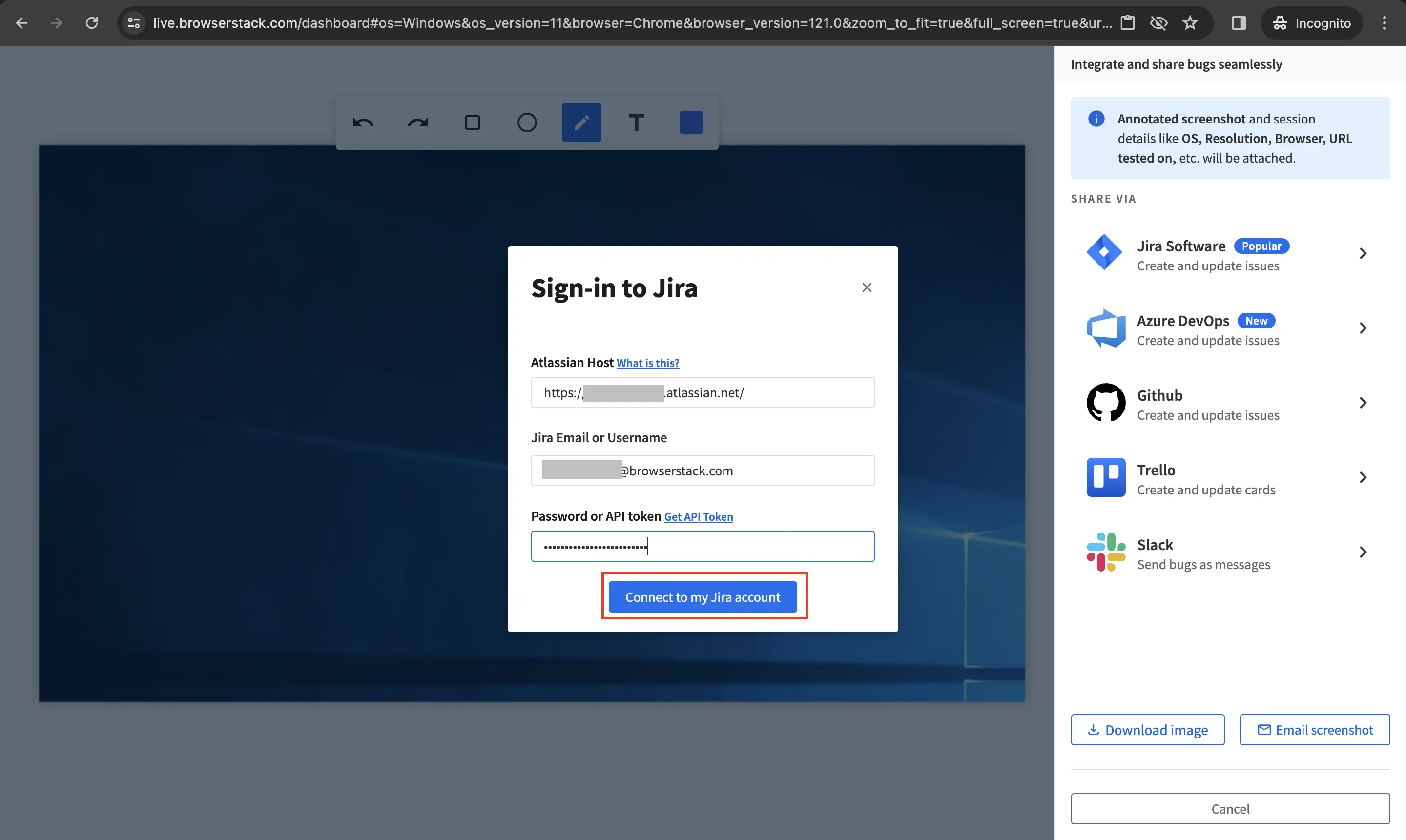Click the redo annotation arrow
This screenshot has width=1406, height=840.
click(x=418, y=123)
